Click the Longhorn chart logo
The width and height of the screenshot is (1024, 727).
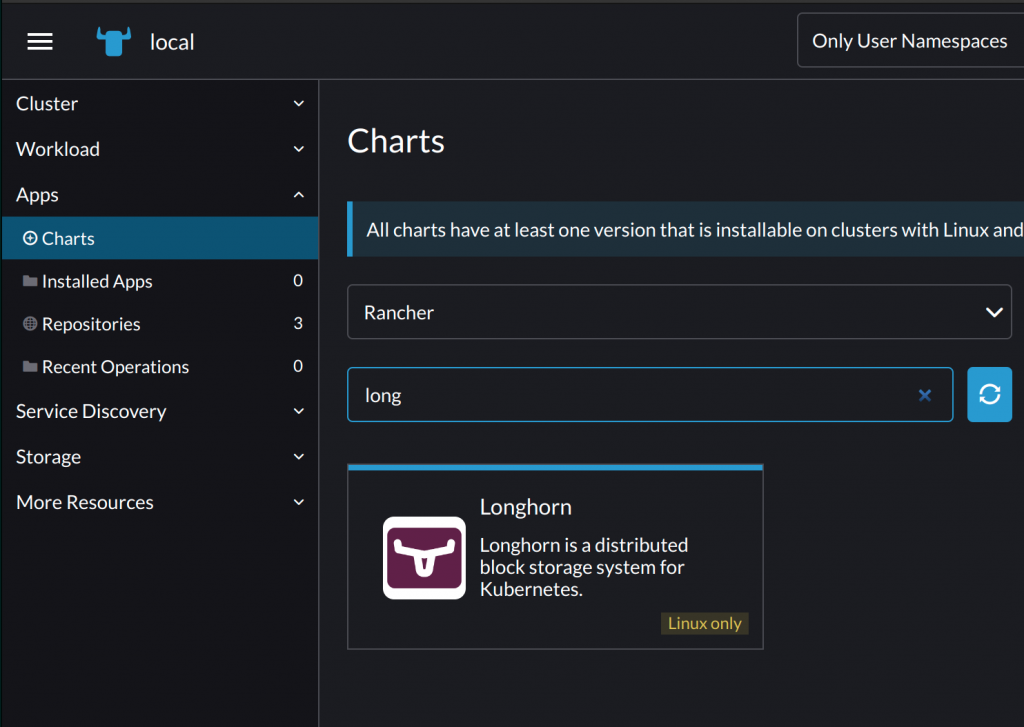[424, 558]
